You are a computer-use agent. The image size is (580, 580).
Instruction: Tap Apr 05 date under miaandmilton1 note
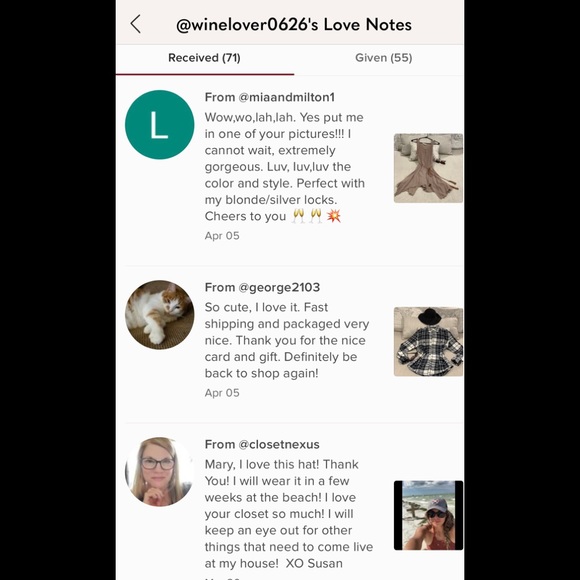click(x=222, y=236)
